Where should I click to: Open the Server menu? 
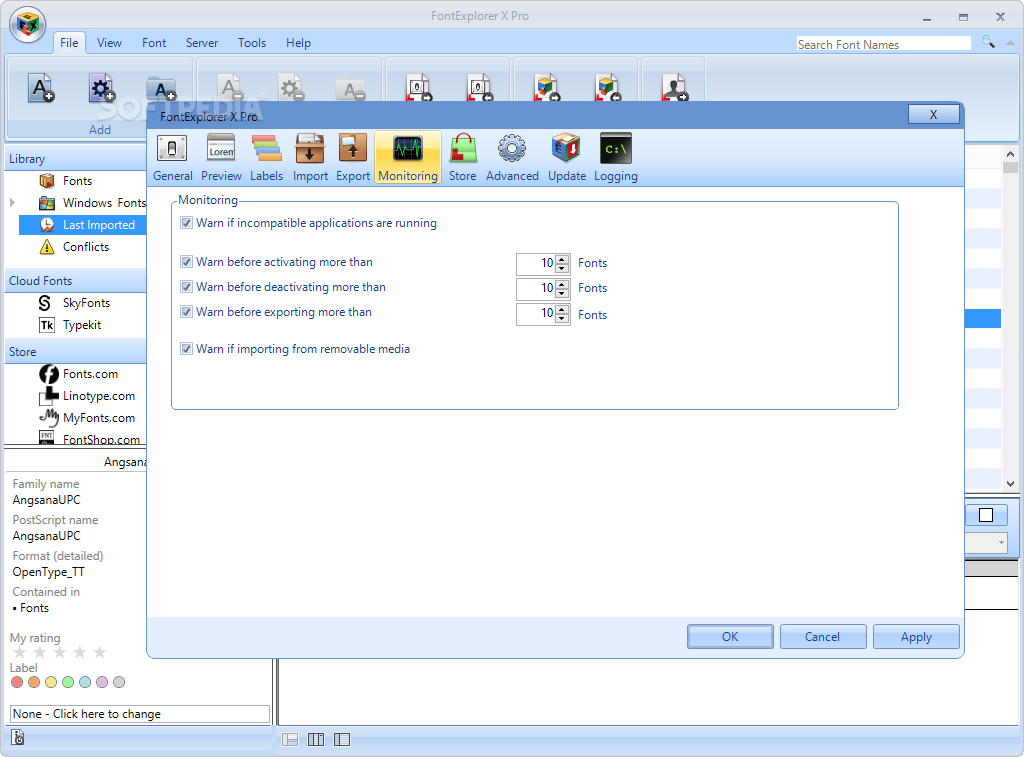point(202,42)
